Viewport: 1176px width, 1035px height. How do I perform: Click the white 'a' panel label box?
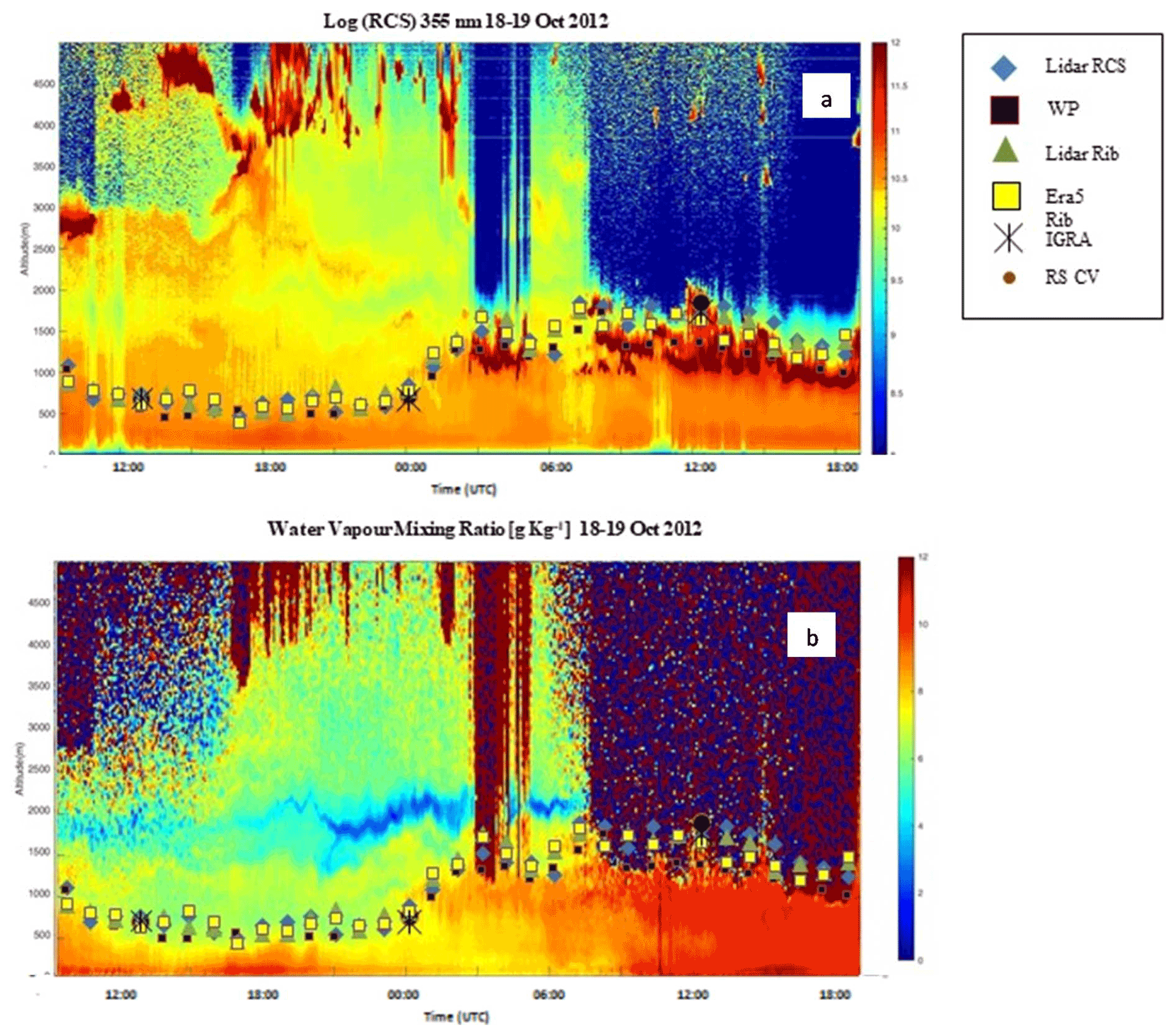[x=826, y=96]
